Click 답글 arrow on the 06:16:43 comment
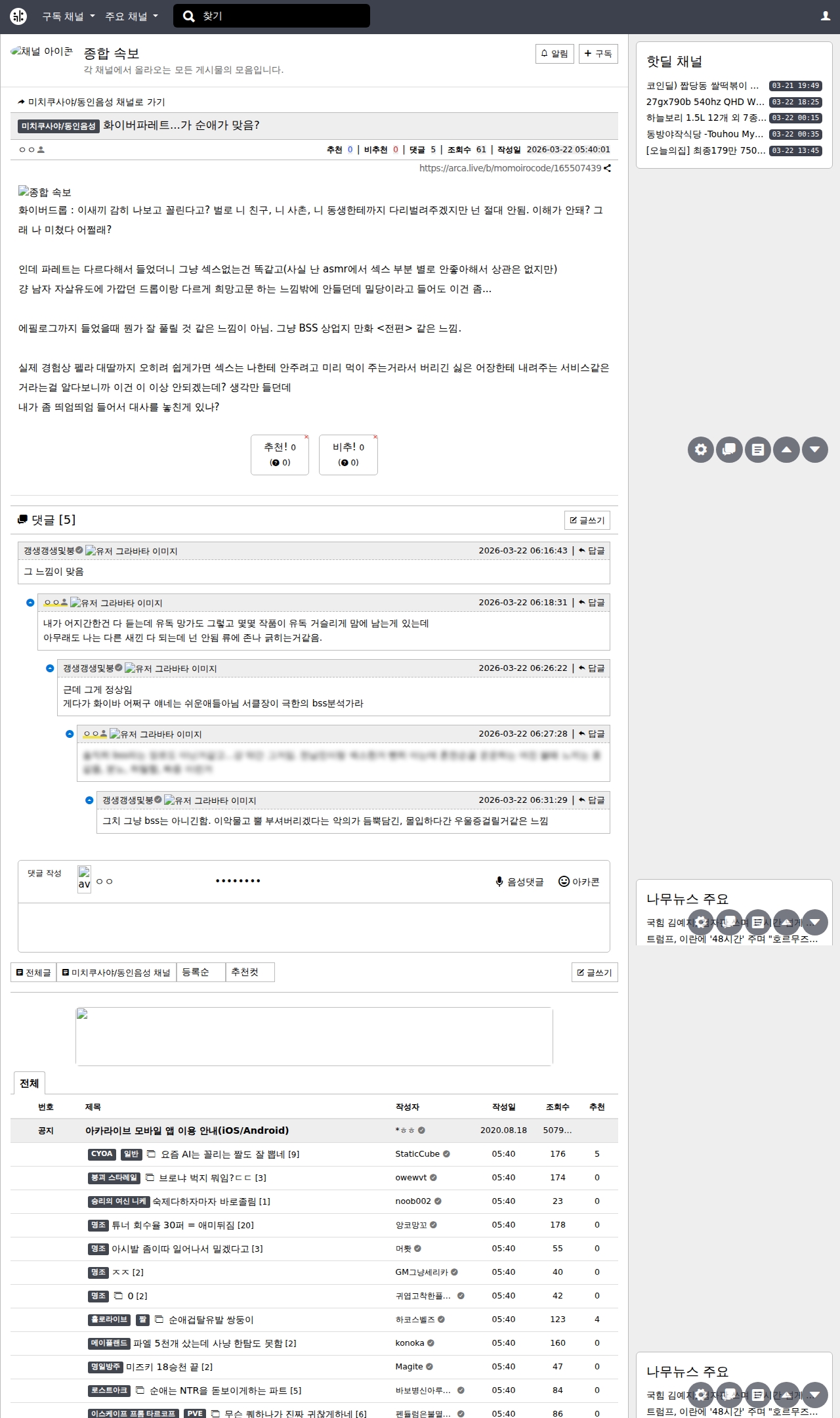 click(592, 551)
